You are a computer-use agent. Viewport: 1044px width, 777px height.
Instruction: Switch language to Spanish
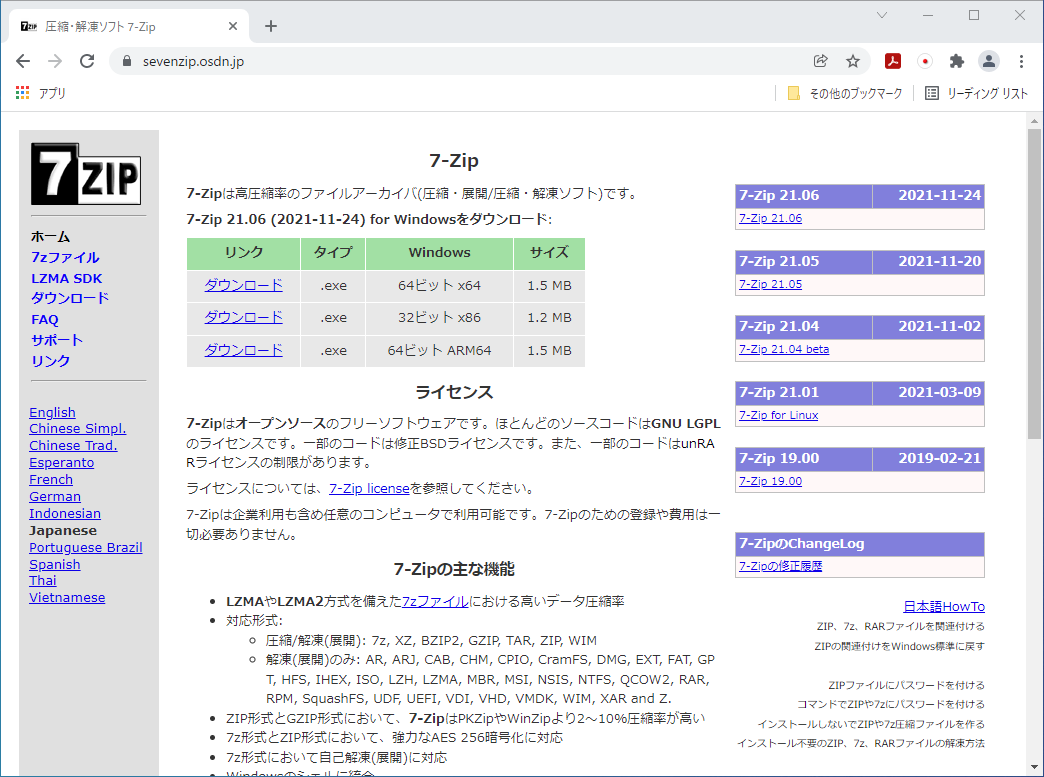55,565
